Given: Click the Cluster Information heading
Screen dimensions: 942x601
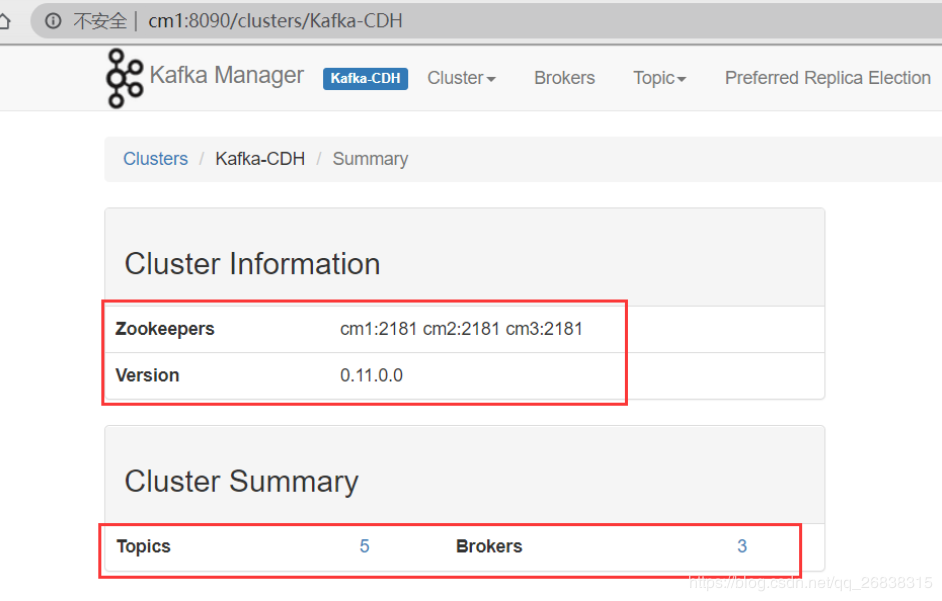Looking at the screenshot, I should pyautogui.click(x=252, y=264).
